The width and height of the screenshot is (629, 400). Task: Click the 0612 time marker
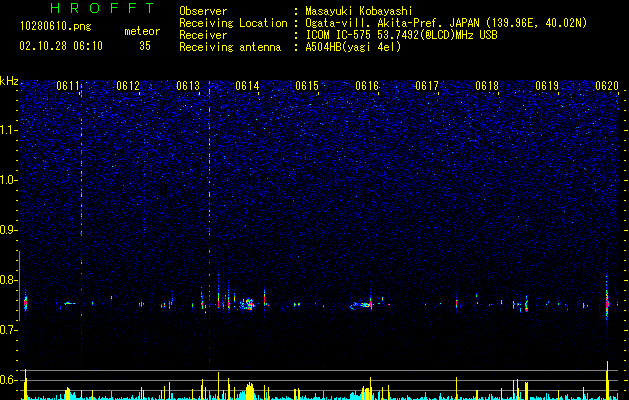[128, 86]
